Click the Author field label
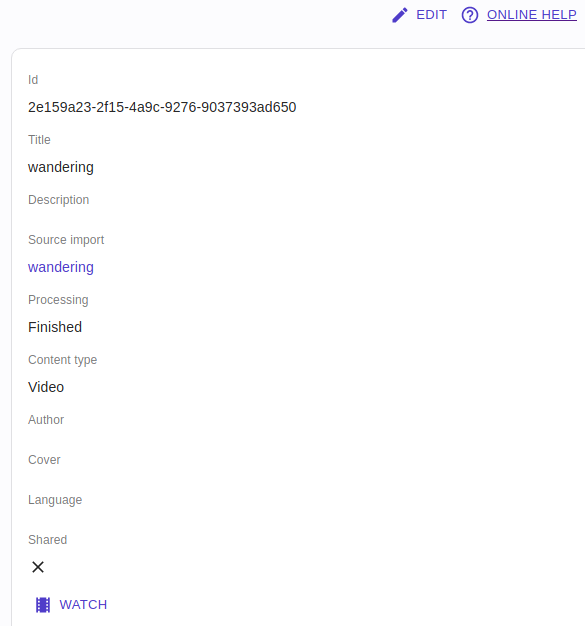This screenshot has height=626, width=585. coord(46,420)
